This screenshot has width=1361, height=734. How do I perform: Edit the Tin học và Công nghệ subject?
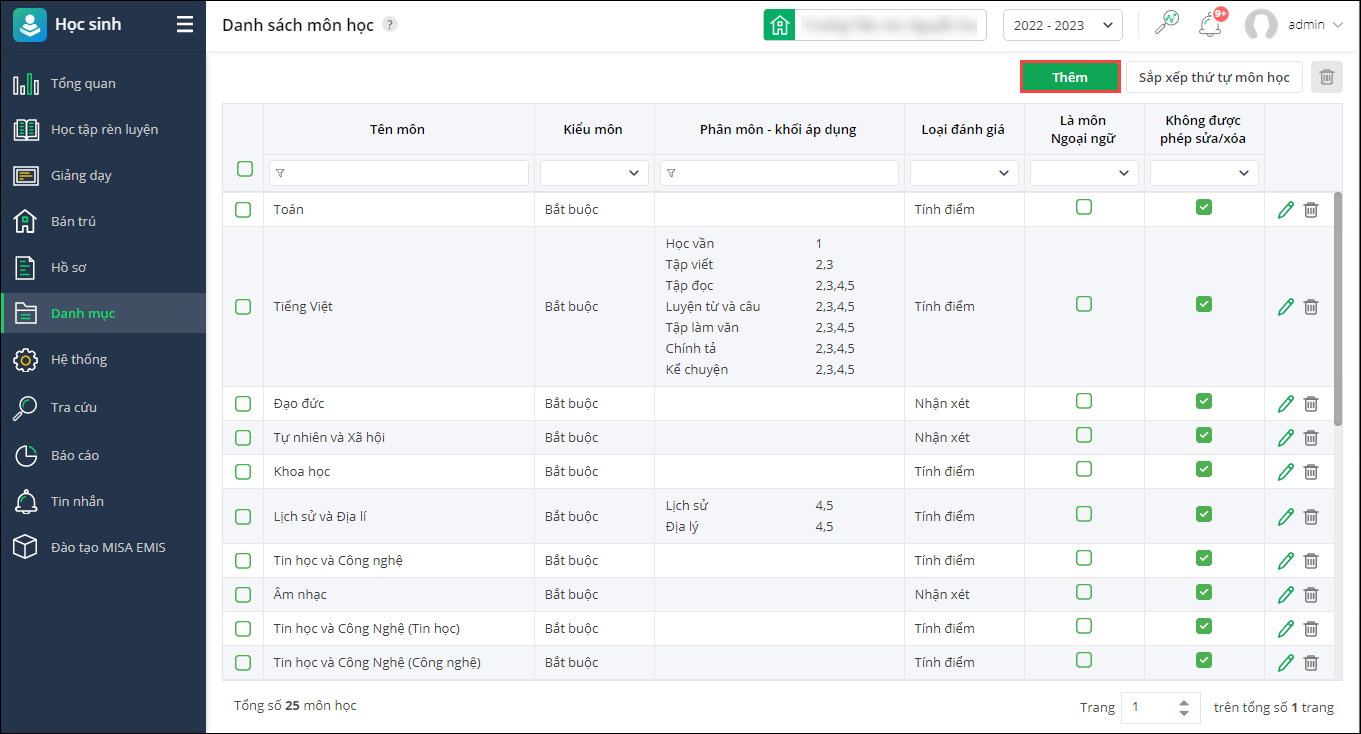1286,561
